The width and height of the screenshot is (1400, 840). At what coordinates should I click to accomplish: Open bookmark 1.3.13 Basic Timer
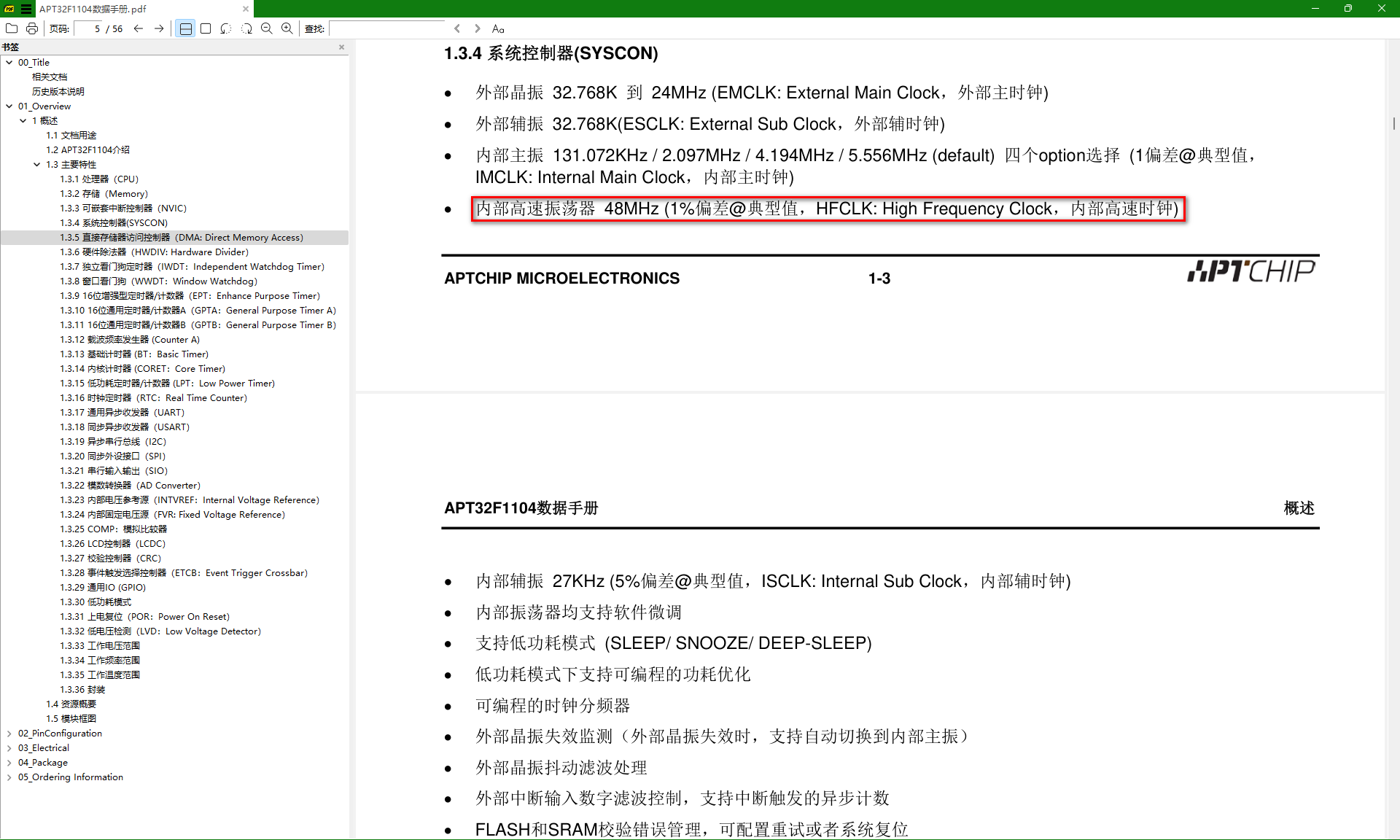point(134,354)
